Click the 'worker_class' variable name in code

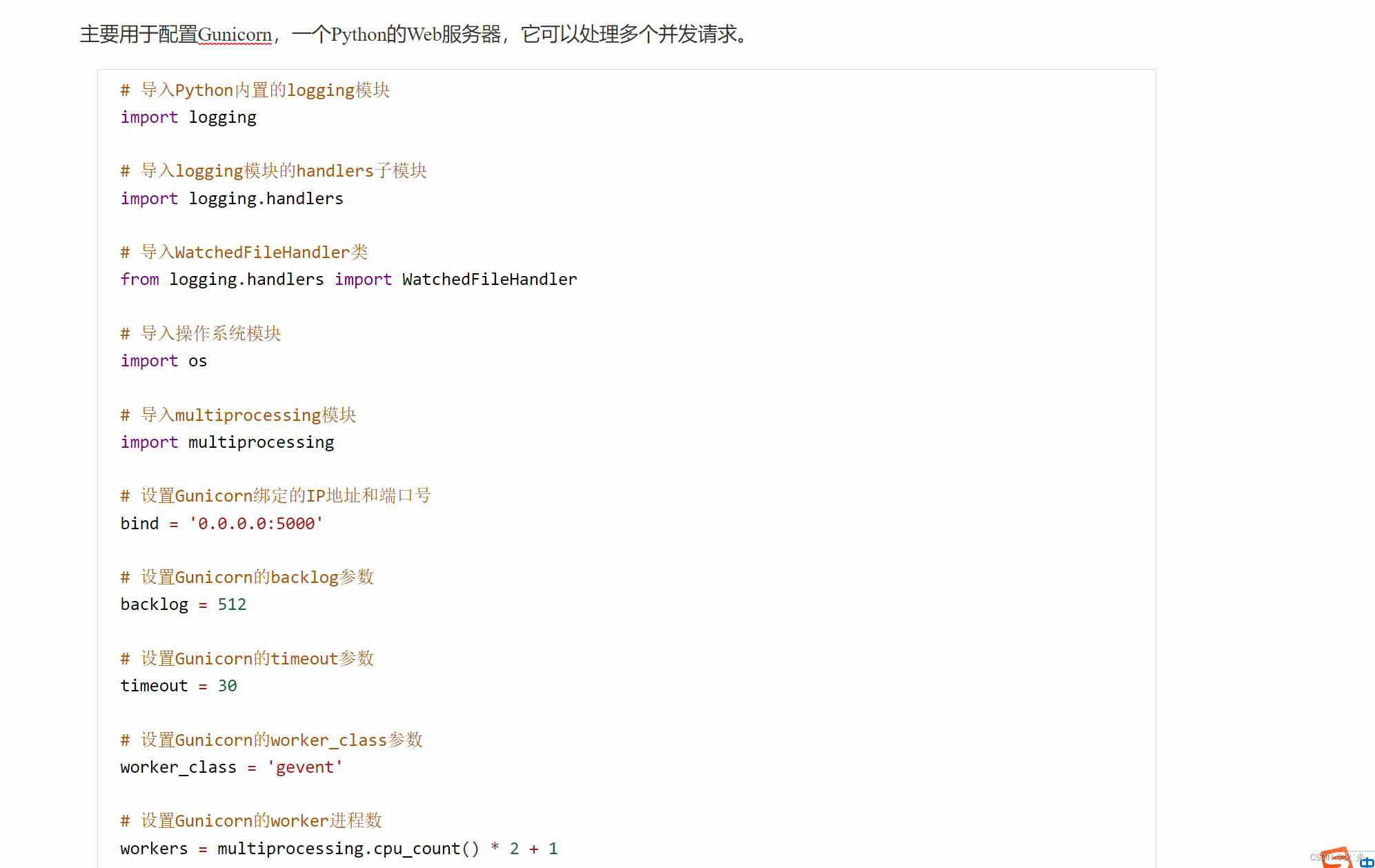click(178, 767)
